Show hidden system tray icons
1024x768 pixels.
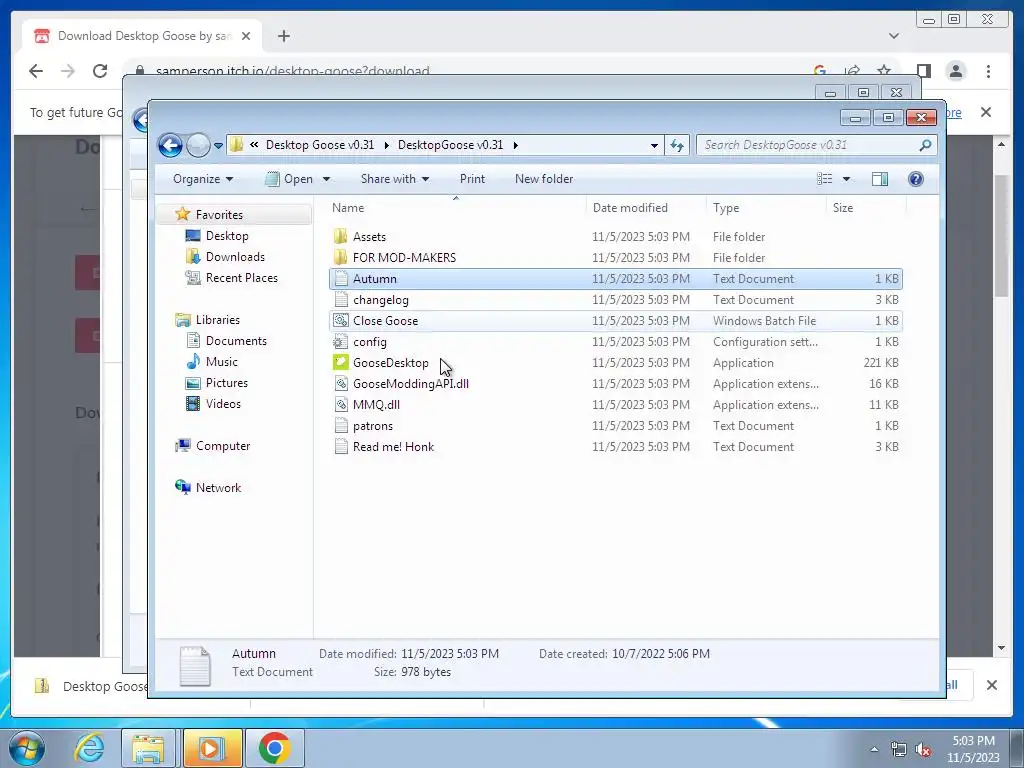coord(874,750)
